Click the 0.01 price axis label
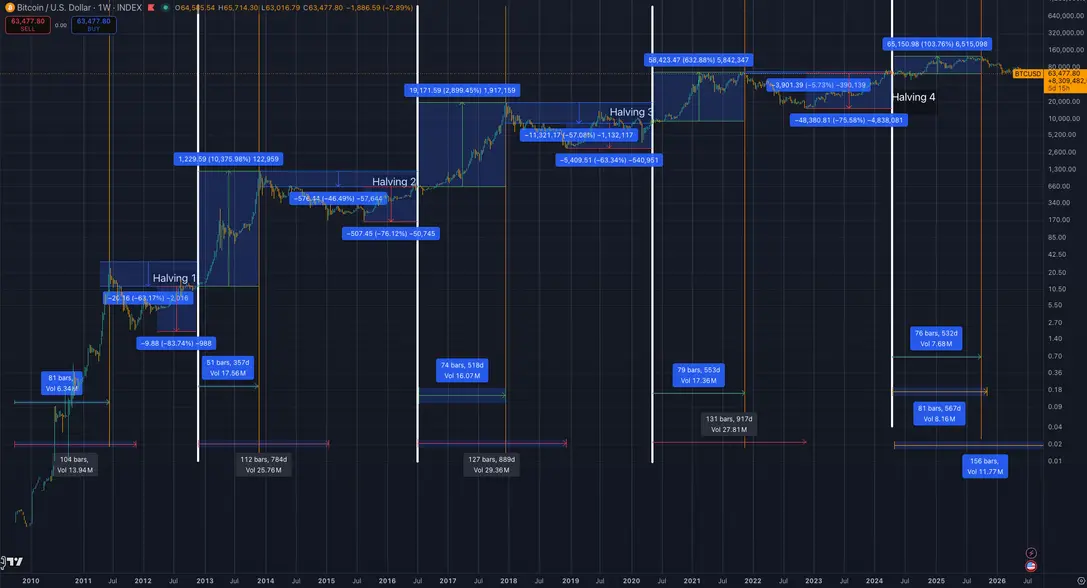This screenshot has height=588, width=1087. 1054,461
